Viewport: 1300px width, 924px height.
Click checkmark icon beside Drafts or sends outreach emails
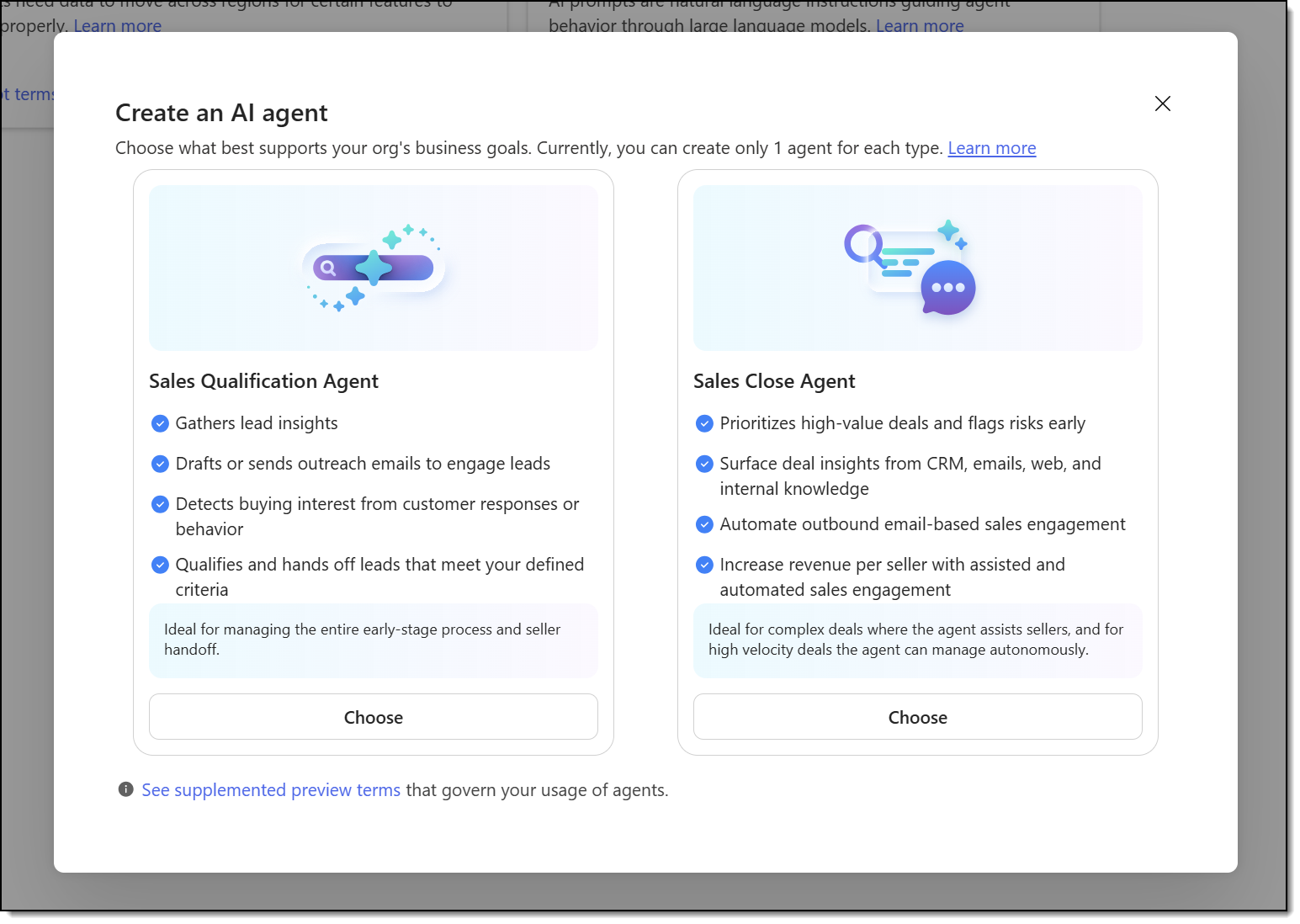point(160,464)
